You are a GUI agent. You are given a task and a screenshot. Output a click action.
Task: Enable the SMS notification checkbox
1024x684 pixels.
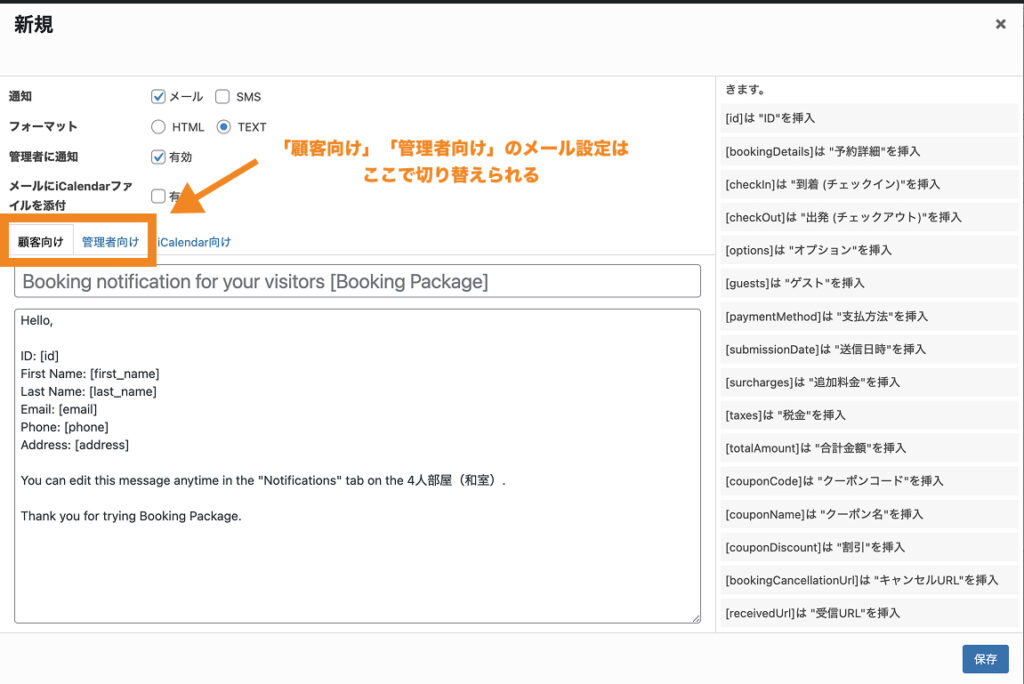(x=223, y=97)
